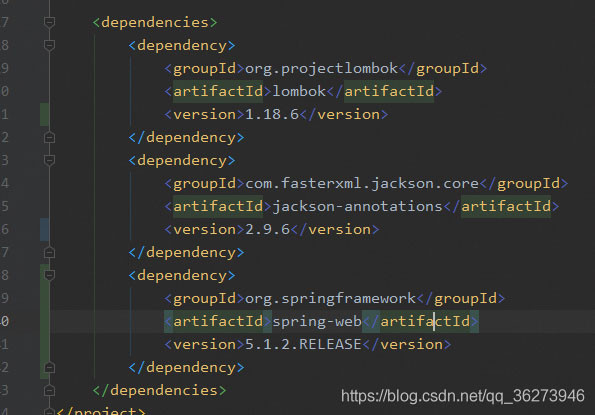Click jackson-annotations artifactId value
The image size is (595, 415).
pos(357,206)
